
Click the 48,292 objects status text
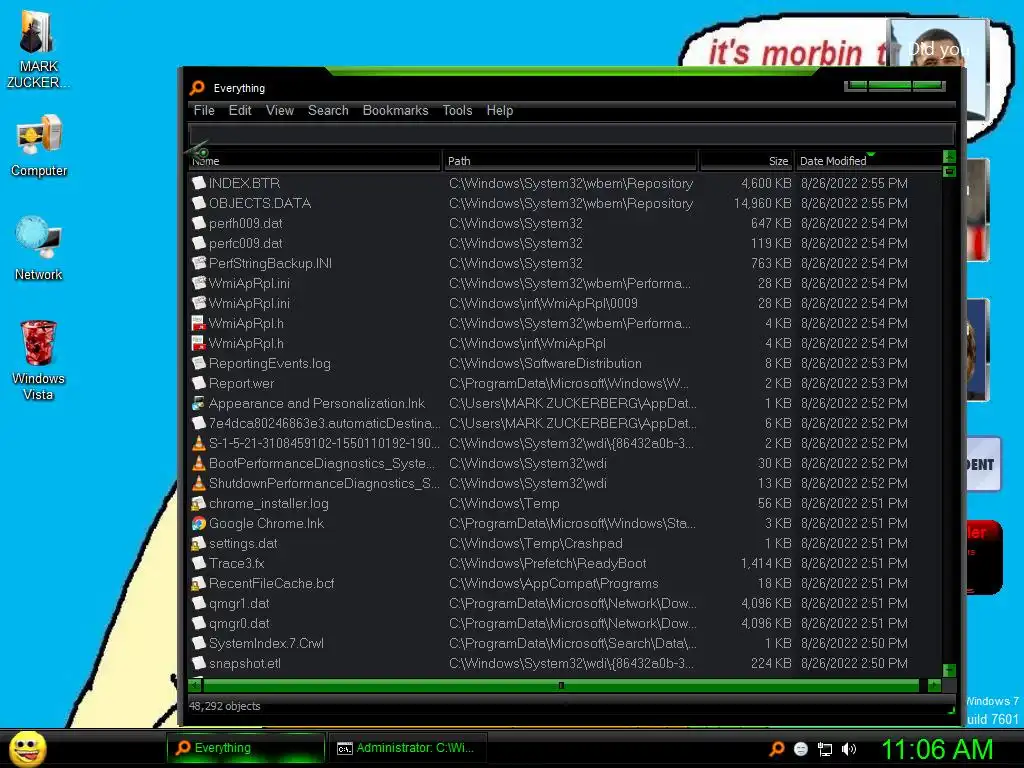(225, 706)
